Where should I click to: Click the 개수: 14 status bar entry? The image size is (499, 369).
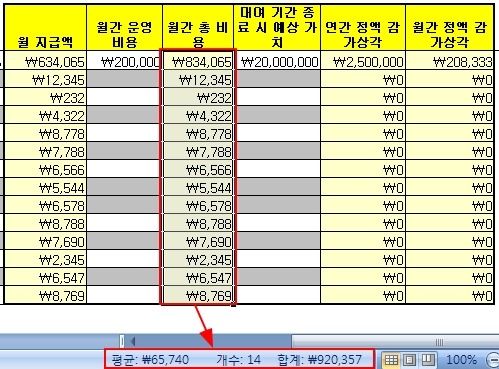(238, 360)
